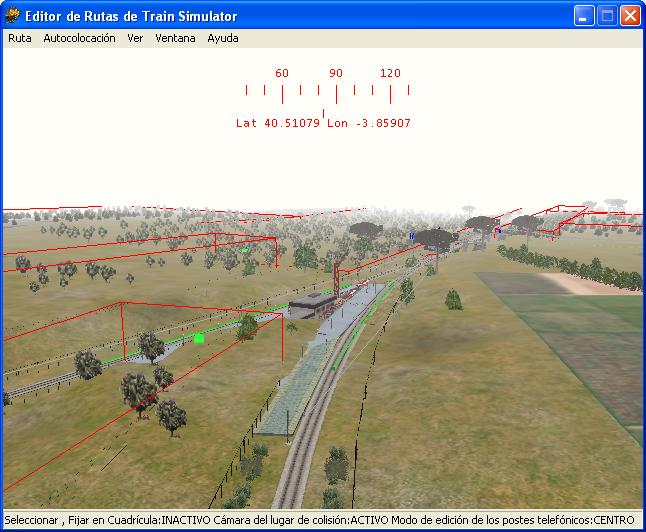Image resolution: width=646 pixels, height=532 pixels.
Task: Click the blue marker near the large tree
Action: 412,236
